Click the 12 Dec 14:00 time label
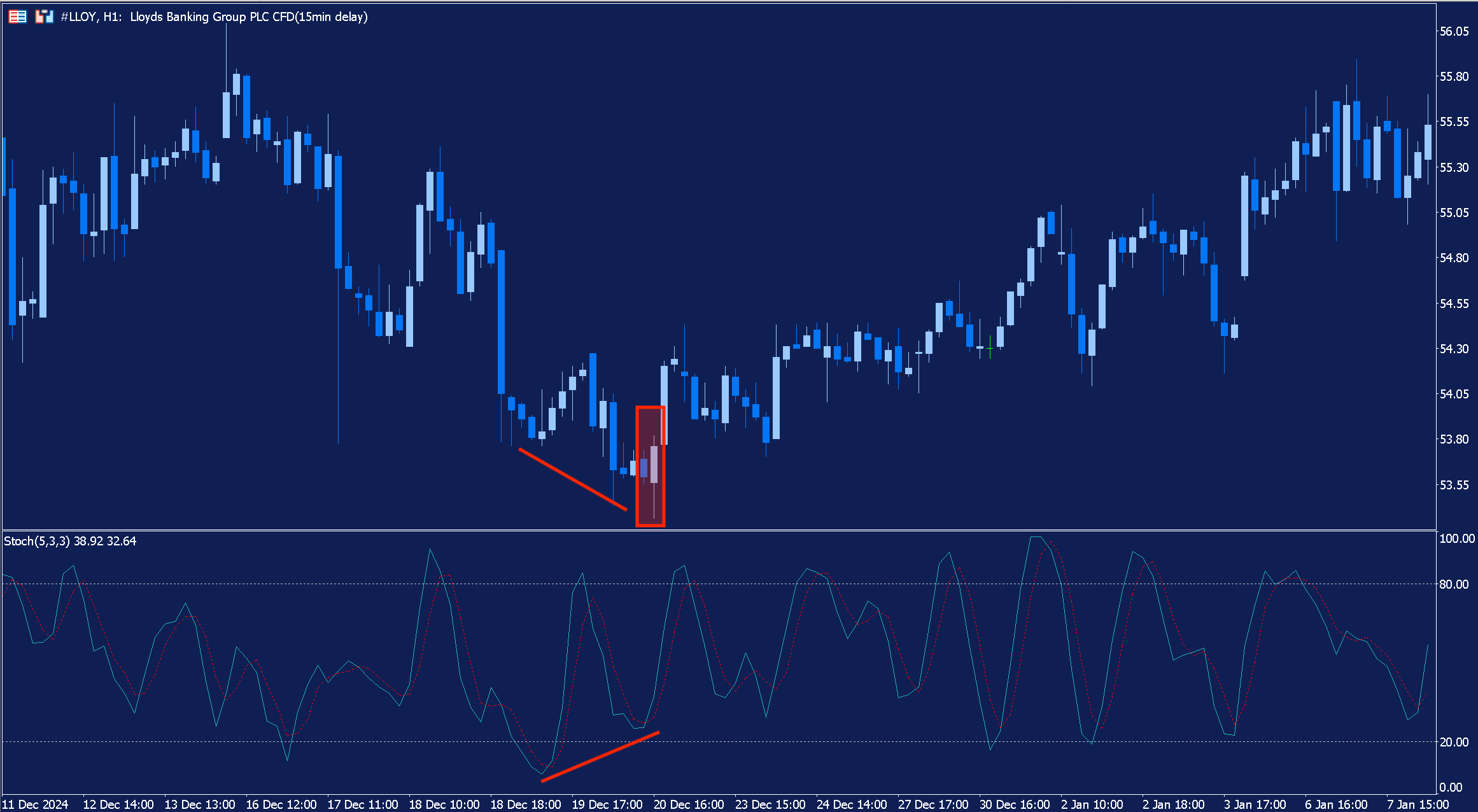Viewport: 1478px width, 812px height. click(118, 804)
